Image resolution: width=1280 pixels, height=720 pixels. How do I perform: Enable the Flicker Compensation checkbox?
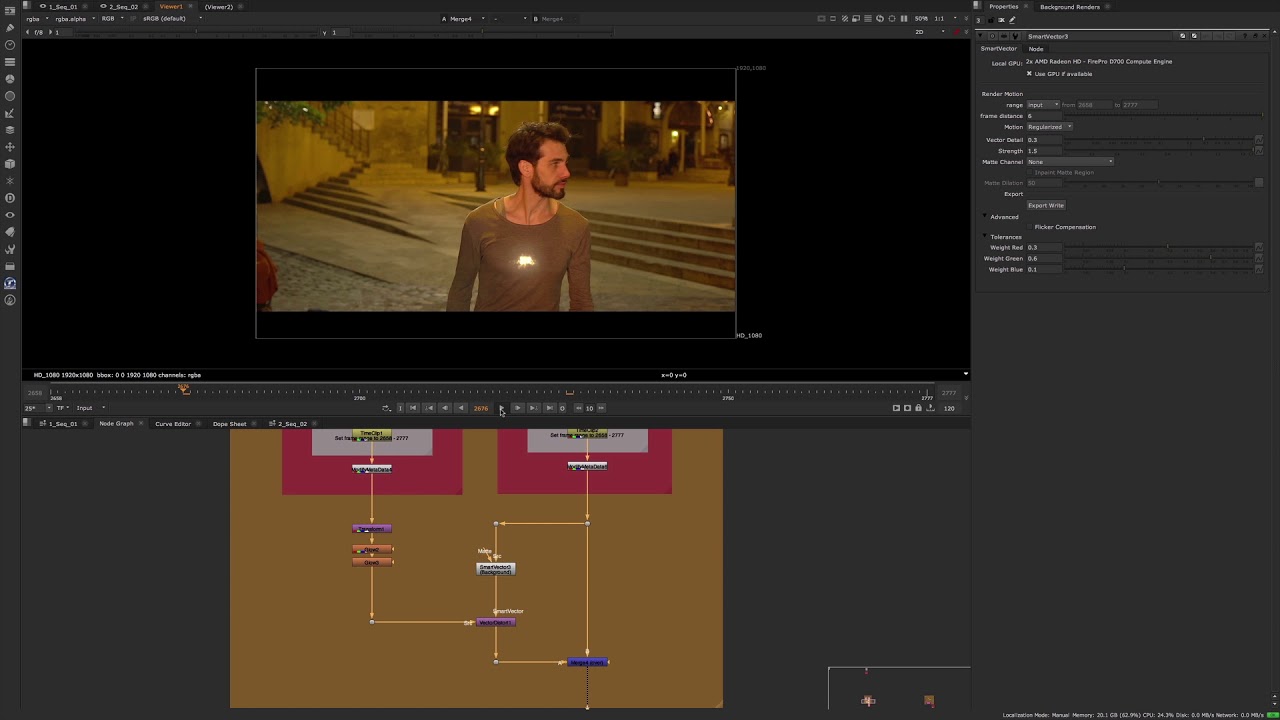(1029, 227)
